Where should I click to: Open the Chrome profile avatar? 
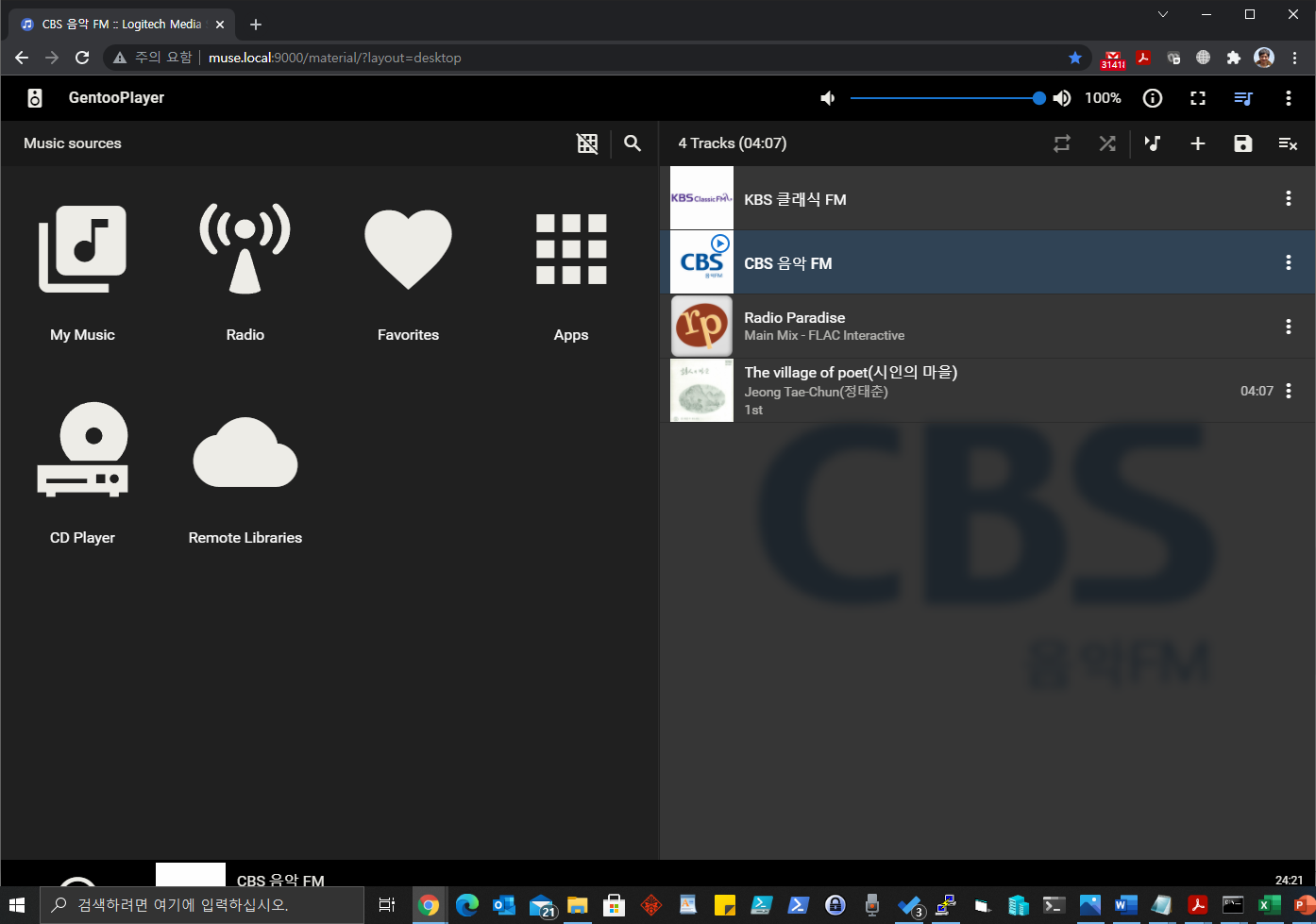pos(1264,58)
